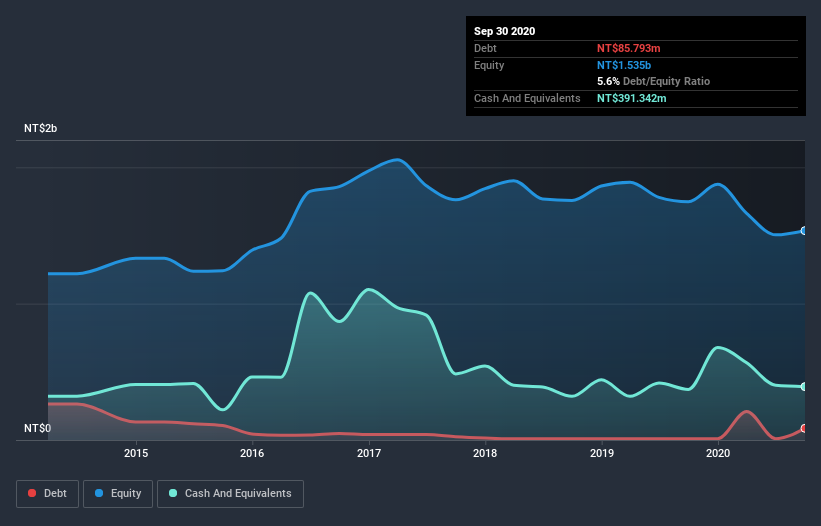Image resolution: width=821 pixels, height=526 pixels.
Task: Select the red Debt endpoint marker
Action: [x=804, y=429]
